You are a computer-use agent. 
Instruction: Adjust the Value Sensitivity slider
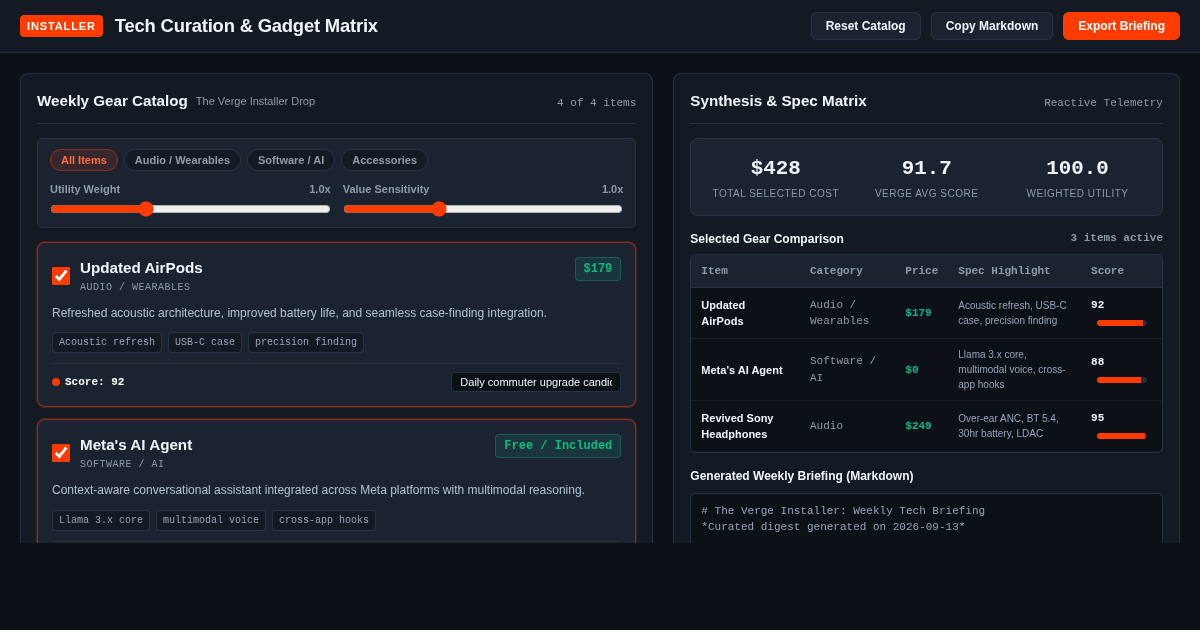[x=483, y=209]
